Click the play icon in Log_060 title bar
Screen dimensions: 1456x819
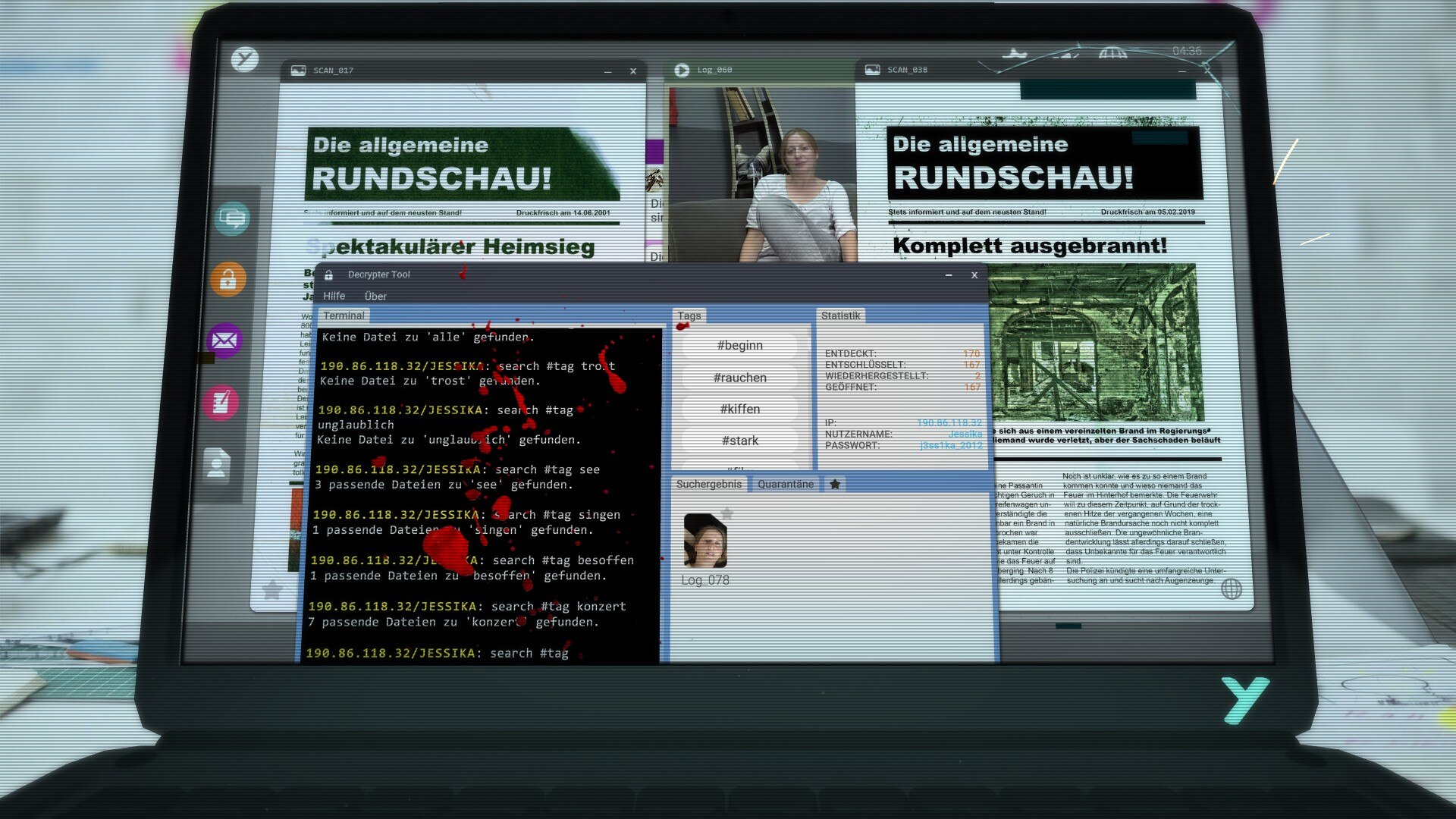click(682, 70)
